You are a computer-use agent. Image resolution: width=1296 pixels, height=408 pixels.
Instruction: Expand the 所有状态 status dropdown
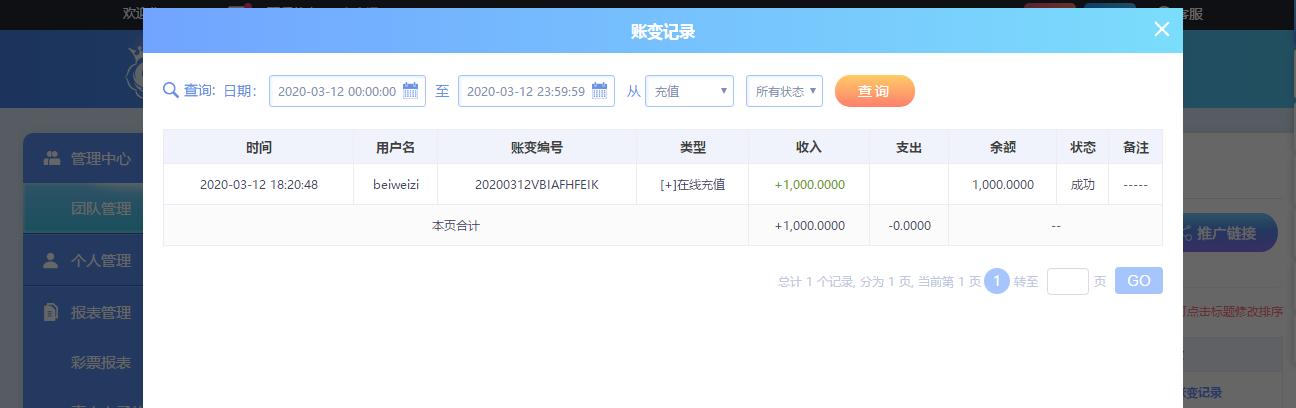(x=784, y=91)
